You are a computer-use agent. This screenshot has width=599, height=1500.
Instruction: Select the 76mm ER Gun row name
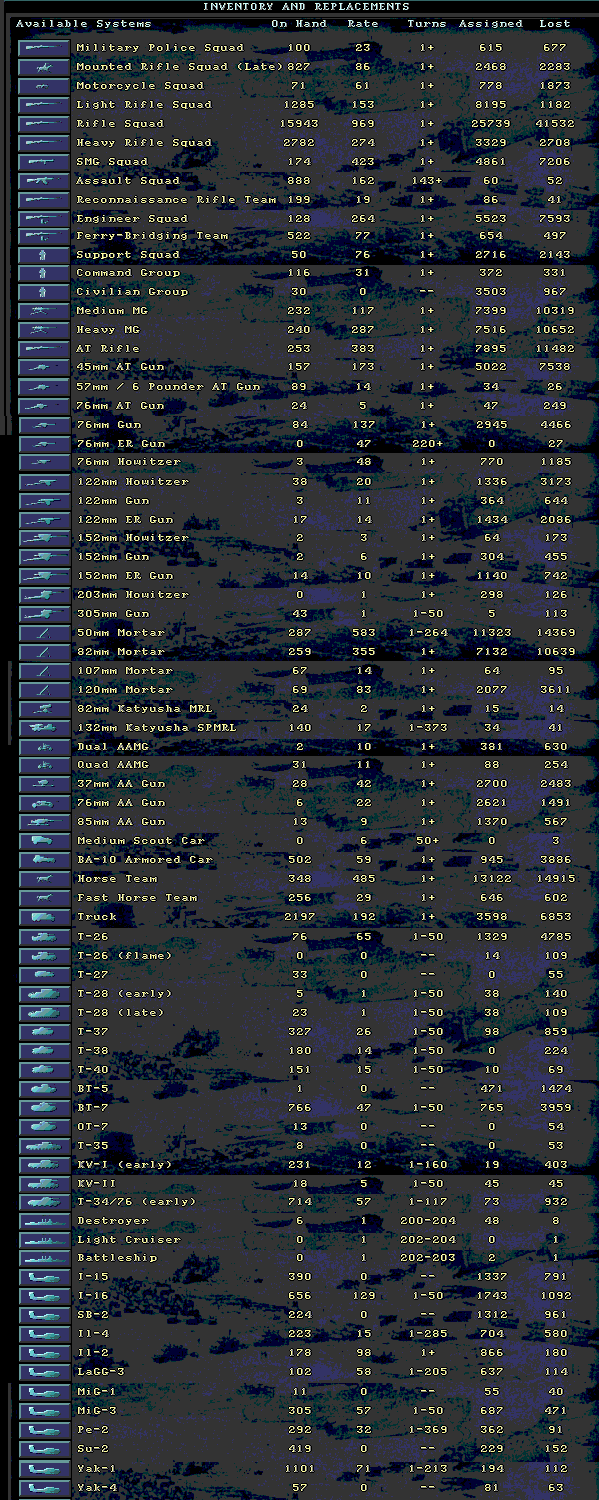coord(120,444)
